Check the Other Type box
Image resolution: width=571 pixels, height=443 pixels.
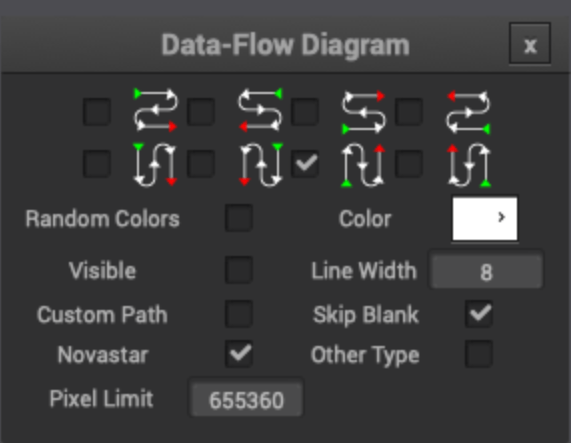[479, 354]
